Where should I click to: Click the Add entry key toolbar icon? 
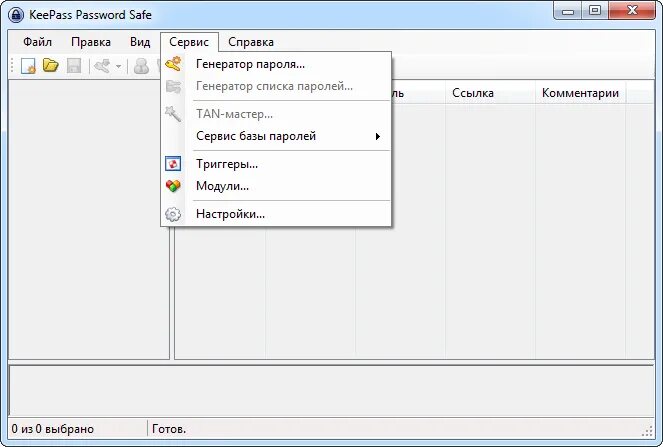(102, 66)
